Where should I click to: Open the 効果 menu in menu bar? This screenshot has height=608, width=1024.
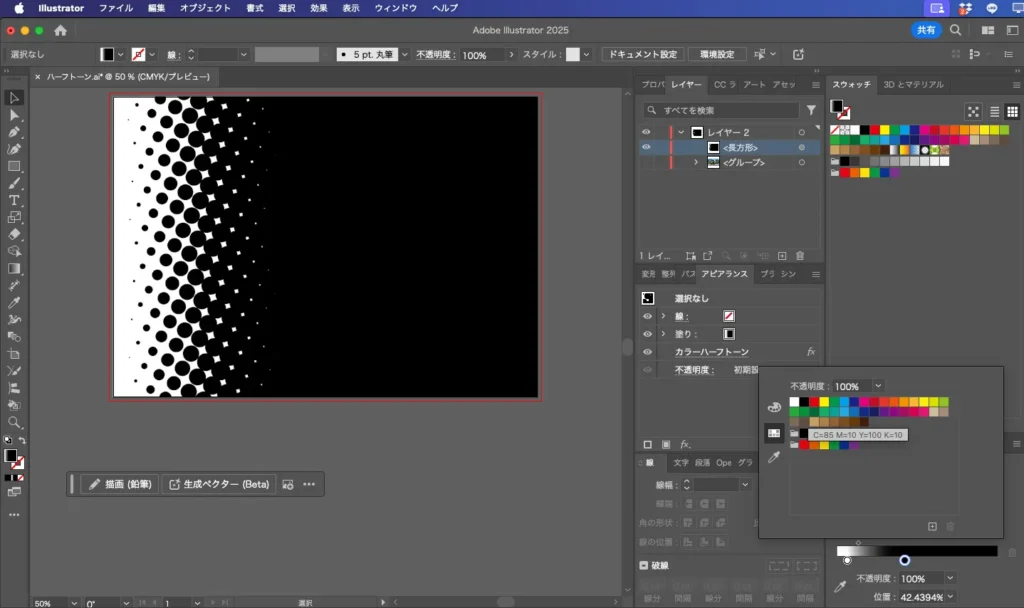click(x=318, y=8)
